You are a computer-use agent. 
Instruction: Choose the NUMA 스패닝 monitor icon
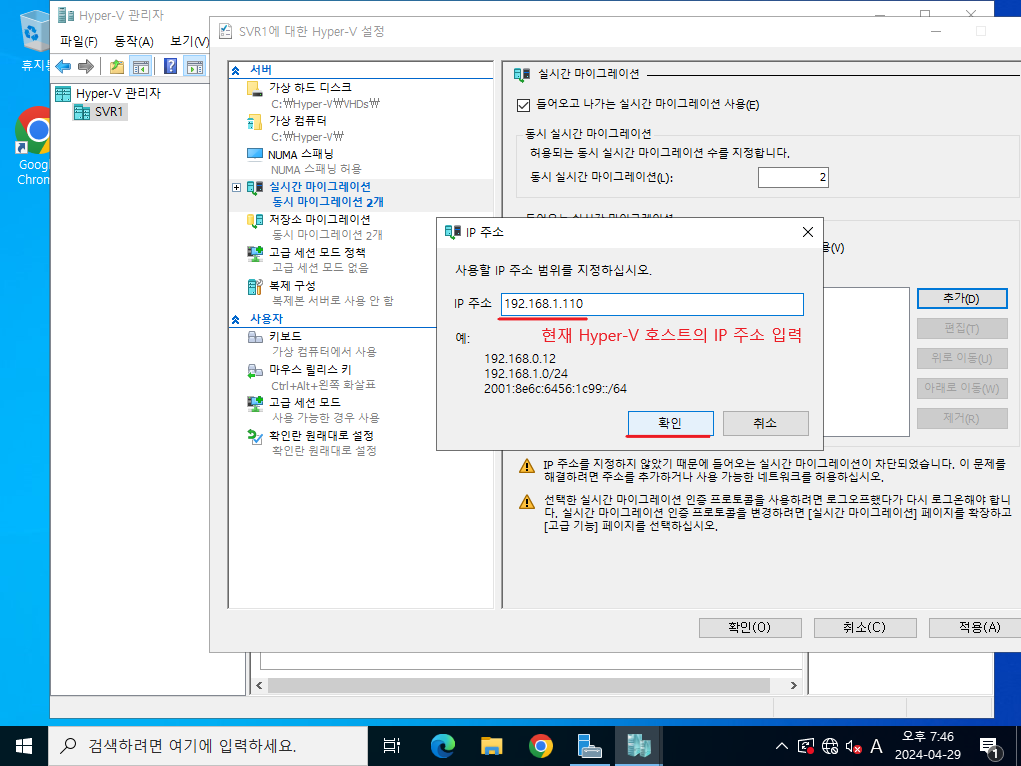[x=255, y=154]
